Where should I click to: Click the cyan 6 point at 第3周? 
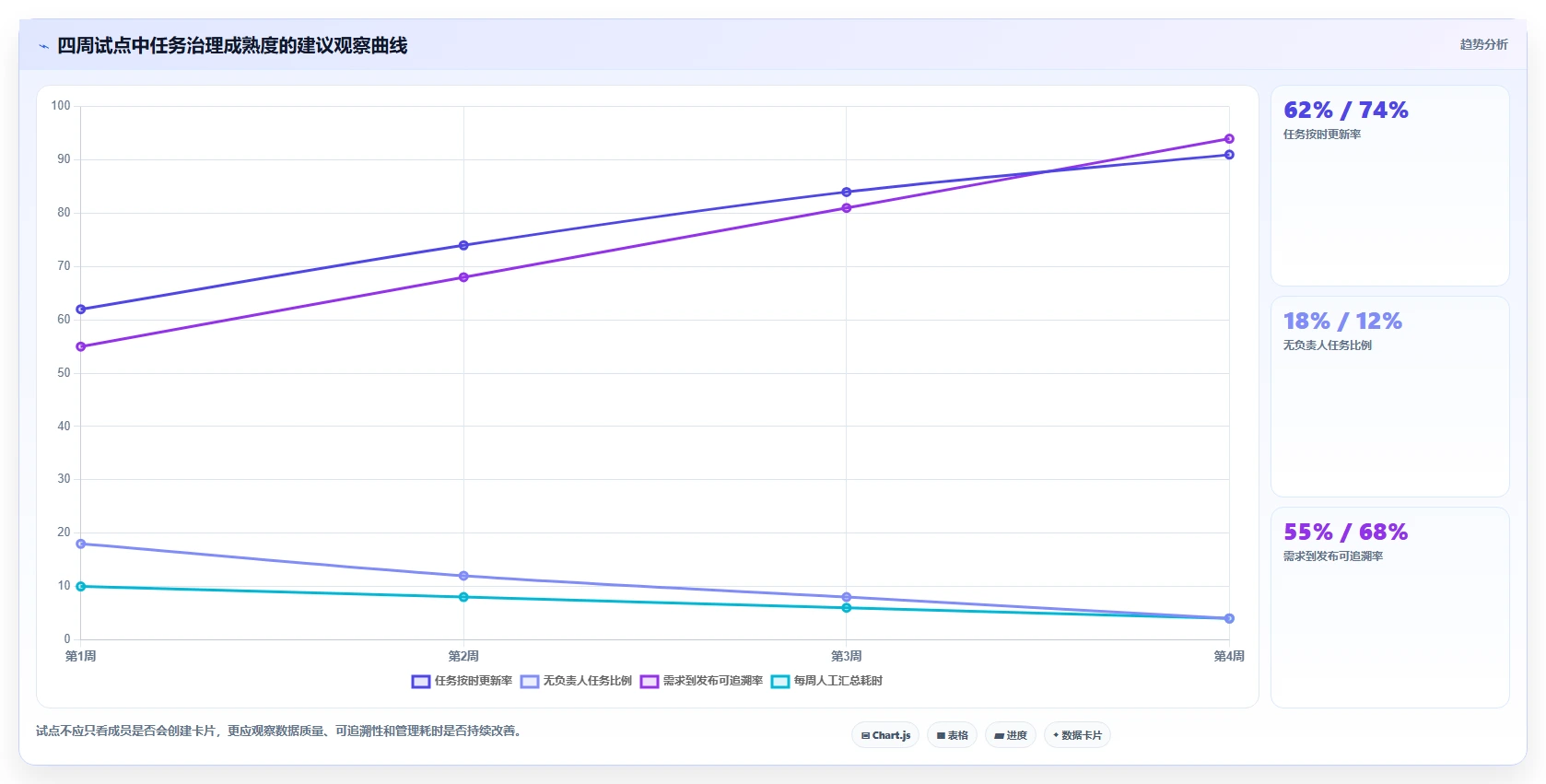[x=847, y=608]
